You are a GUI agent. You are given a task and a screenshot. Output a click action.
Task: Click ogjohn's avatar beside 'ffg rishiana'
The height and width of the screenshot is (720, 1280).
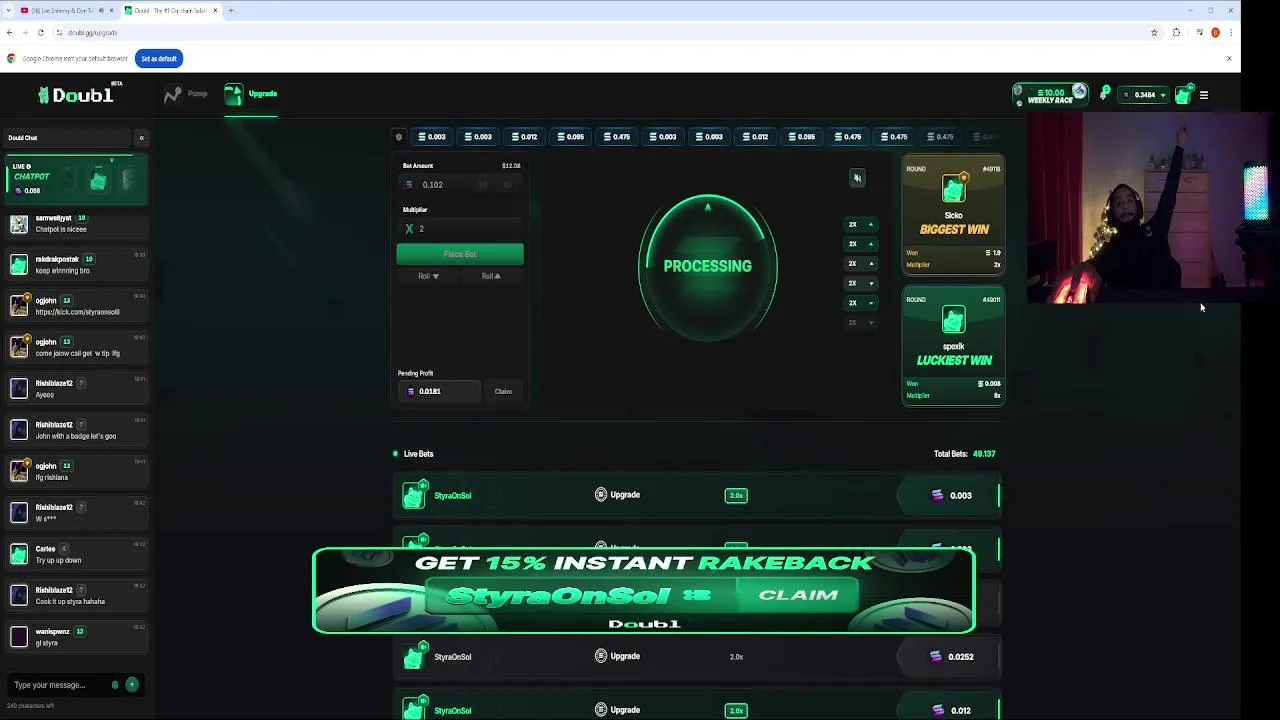19,471
